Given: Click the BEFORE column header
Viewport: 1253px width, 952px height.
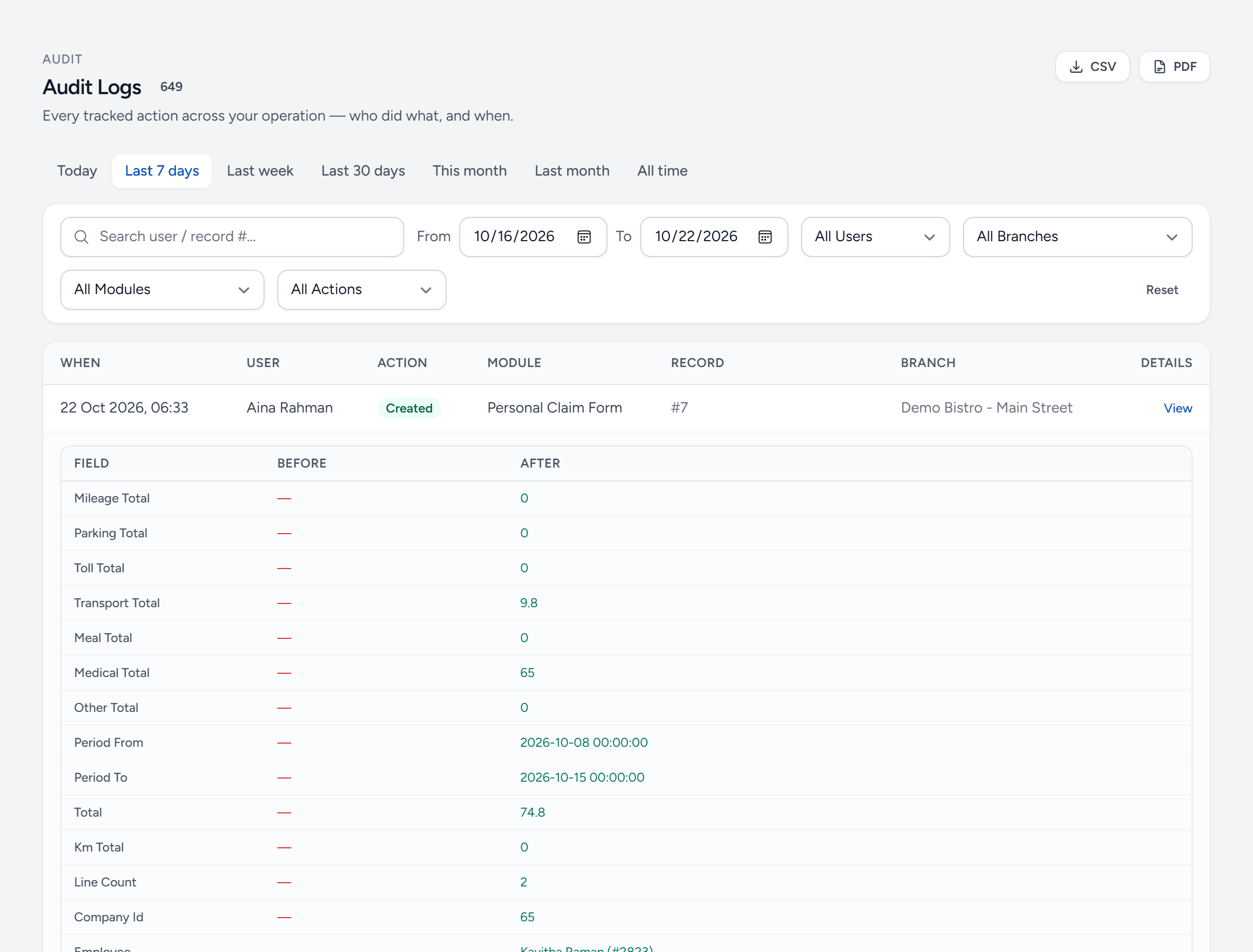Looking at the screenshot, I should [302, 463].
